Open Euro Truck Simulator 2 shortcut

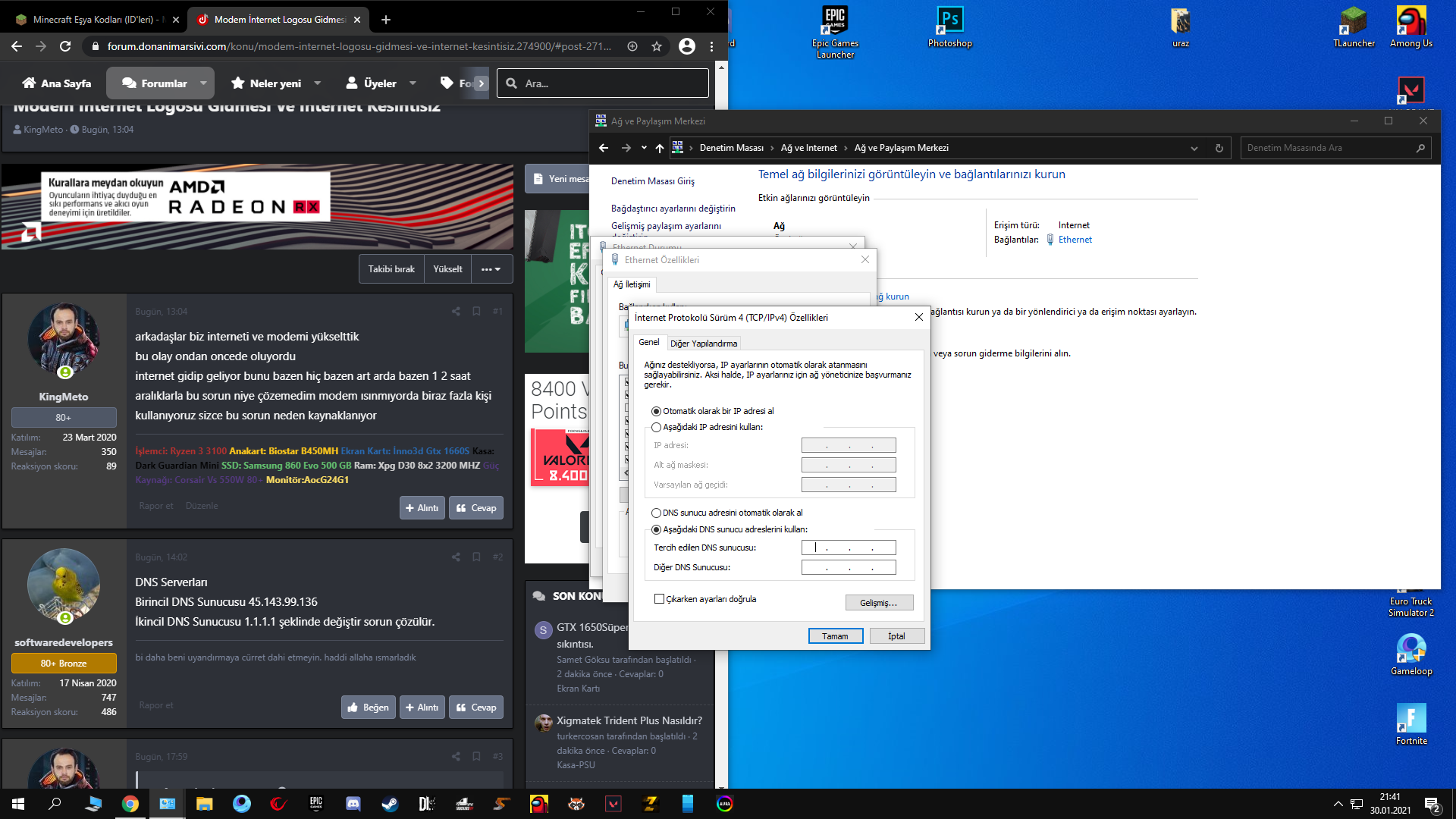pos(1410,604)
